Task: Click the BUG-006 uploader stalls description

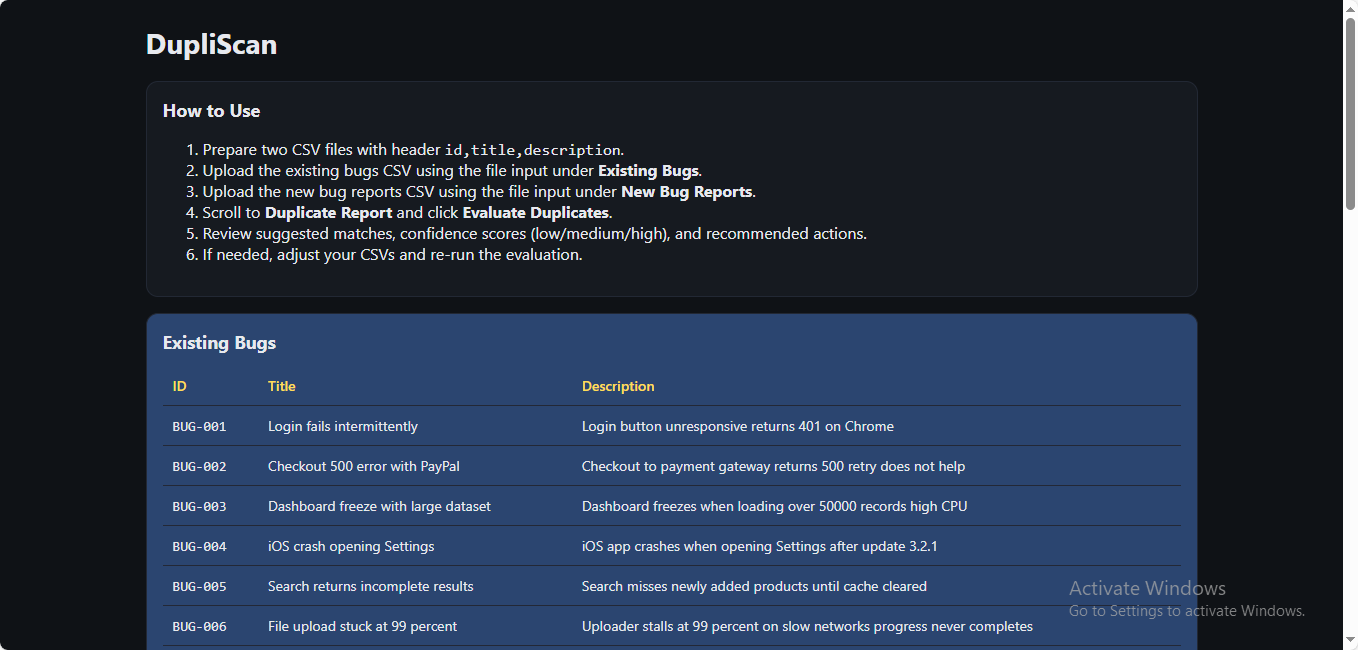Action: [x=807, y=626]
